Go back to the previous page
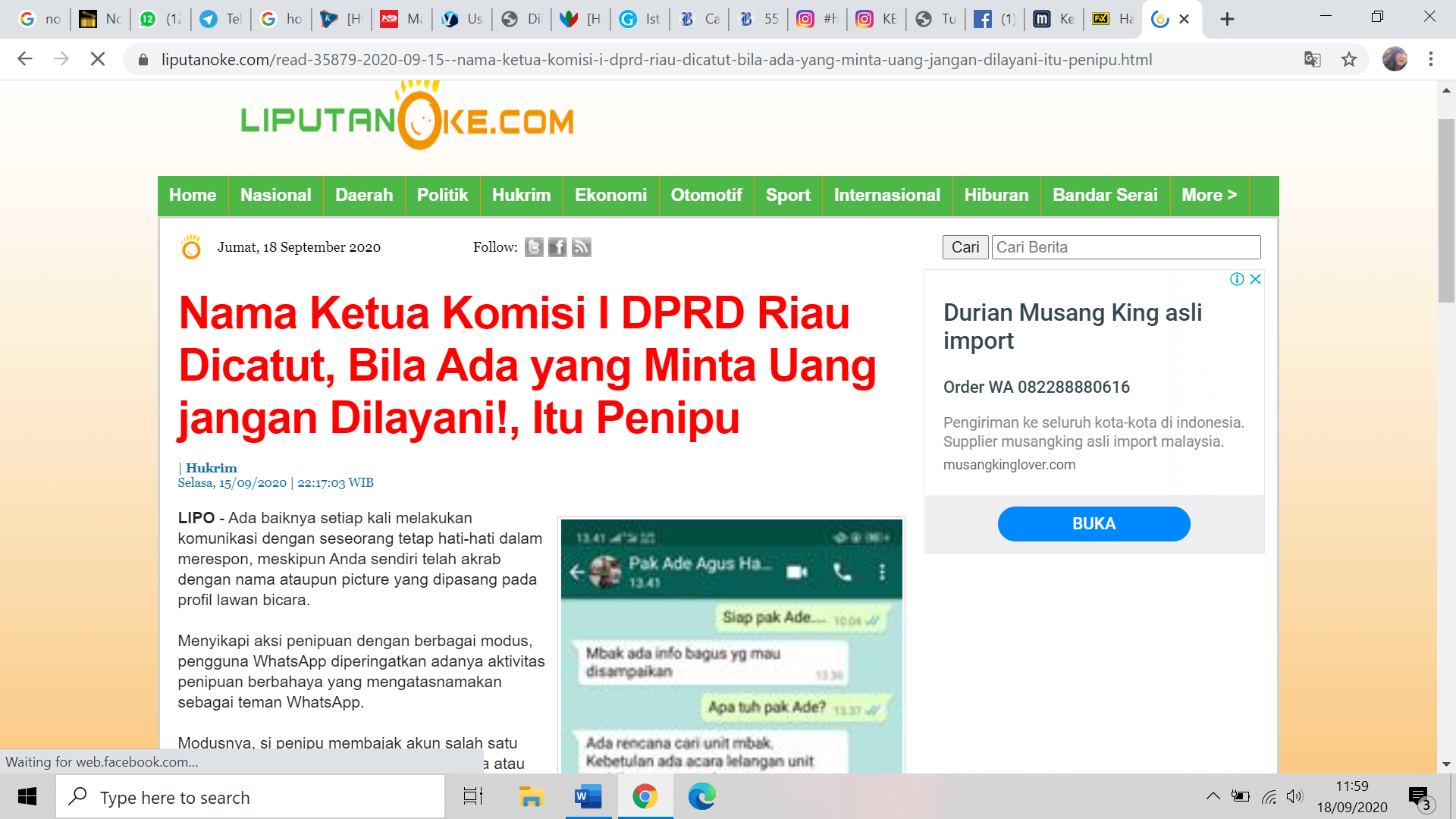This screenshot has width=1456, height=819. tap(25, 59)
